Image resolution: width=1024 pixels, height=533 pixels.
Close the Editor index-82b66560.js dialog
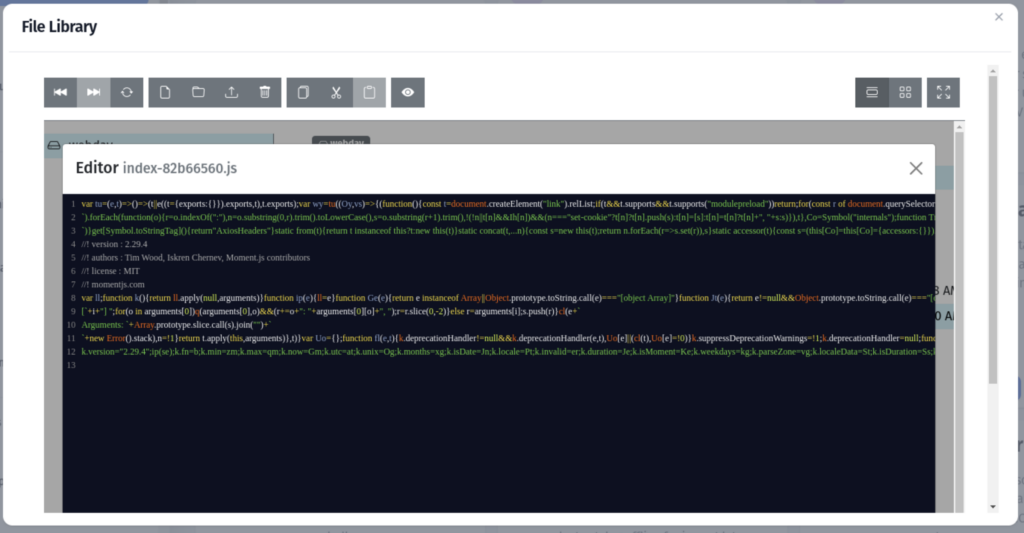(916, 169)
